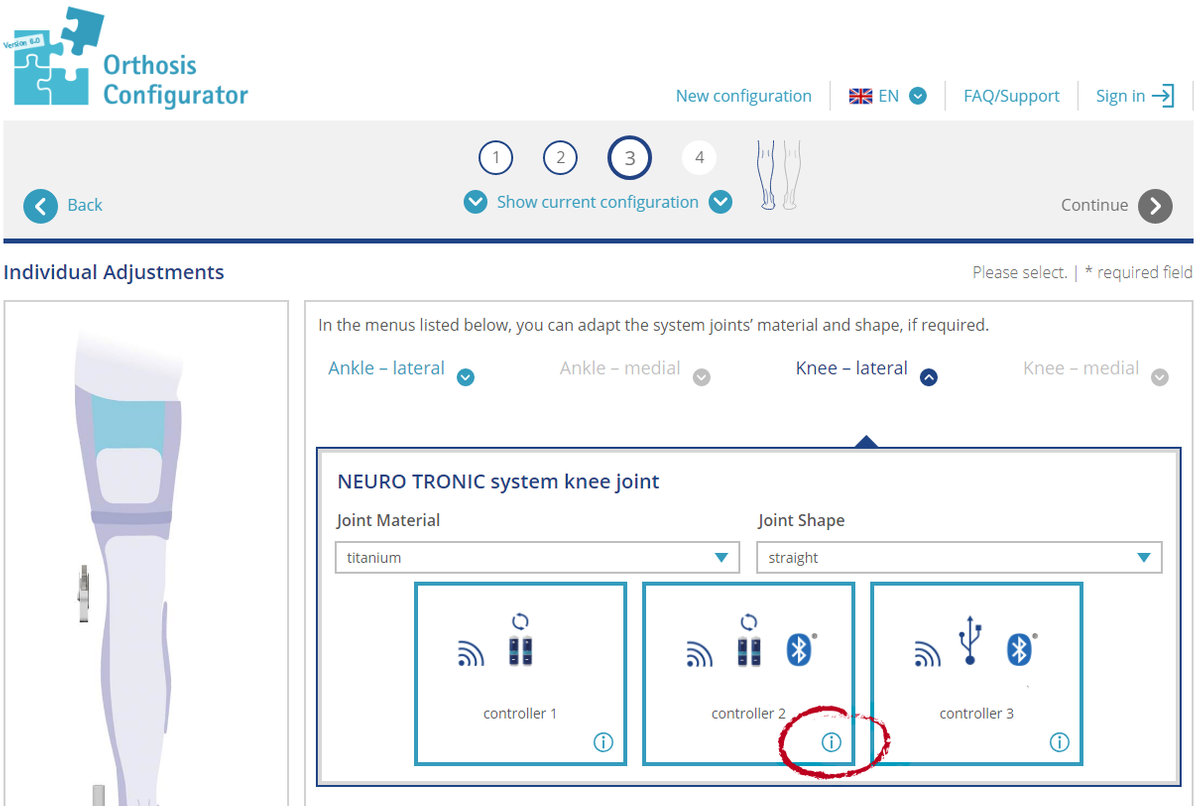Click the Joint Shape label
The width and height of the screenshot is (1200, 806).
click(x=801, y=520)
